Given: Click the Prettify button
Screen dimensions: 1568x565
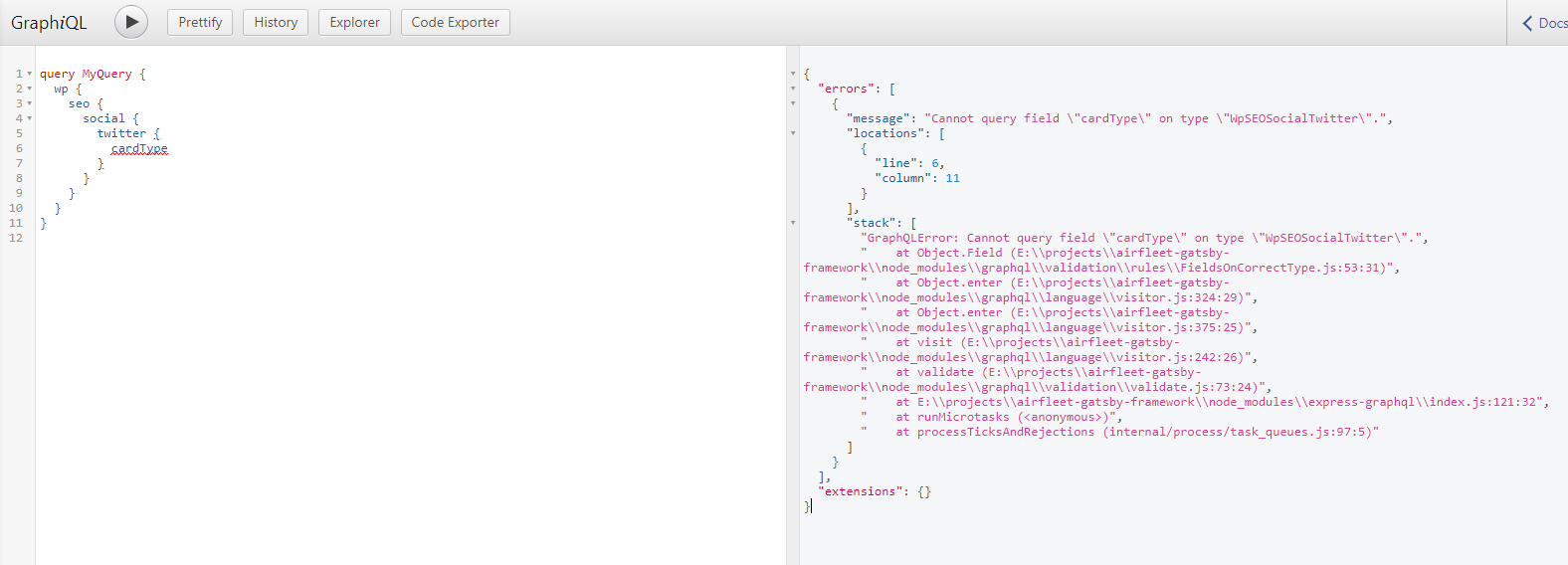Looking at the screenshot, I should (200, 22).
